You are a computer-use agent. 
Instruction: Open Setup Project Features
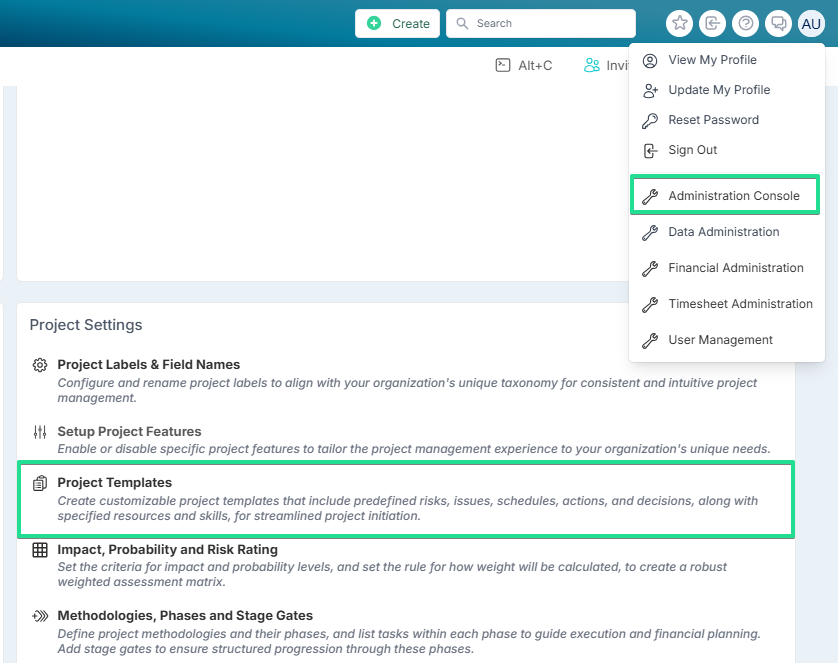tap(129, 431)
